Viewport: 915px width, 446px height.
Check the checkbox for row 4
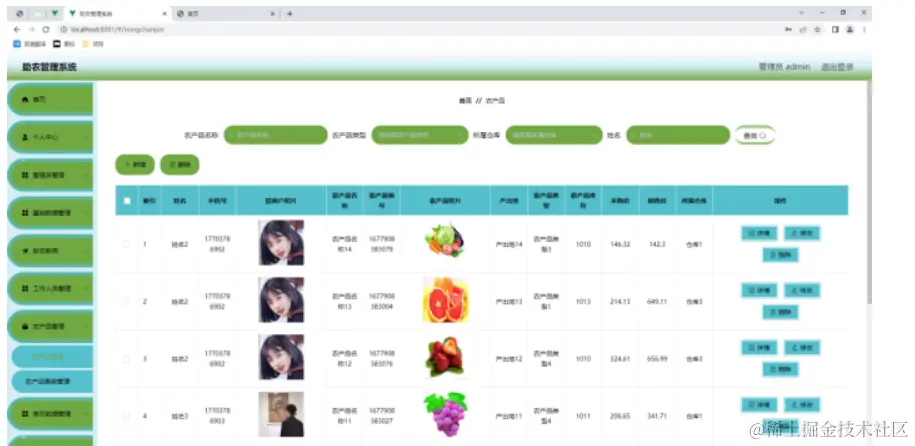click(x=126, y=416)
